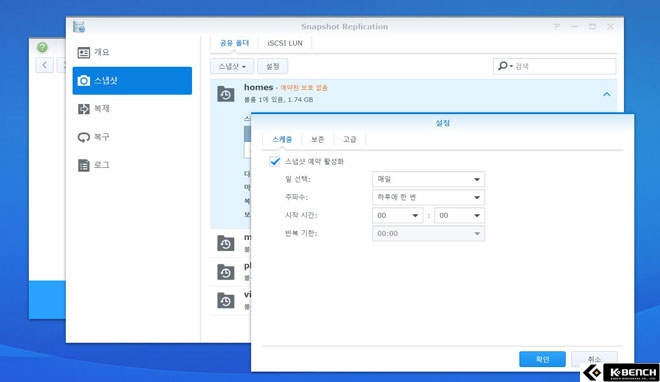Click the Snapshot Replication app icon in title bar
This screenshot has height=382, width=660.
tap(79, 27)
